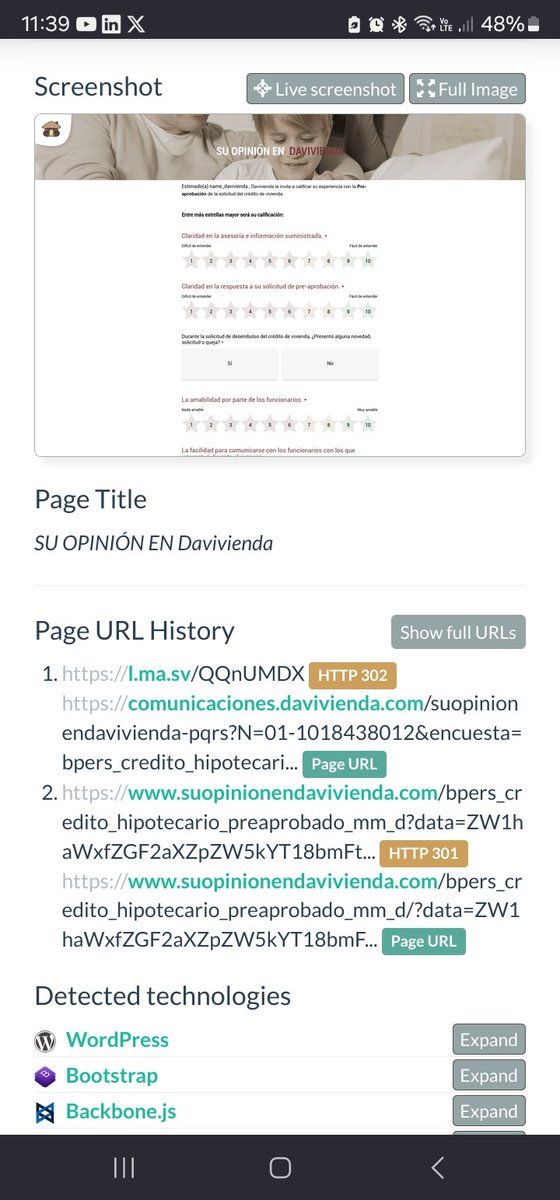
Task: Tap the Bluetooth status icon
Action: pos(399,24)
